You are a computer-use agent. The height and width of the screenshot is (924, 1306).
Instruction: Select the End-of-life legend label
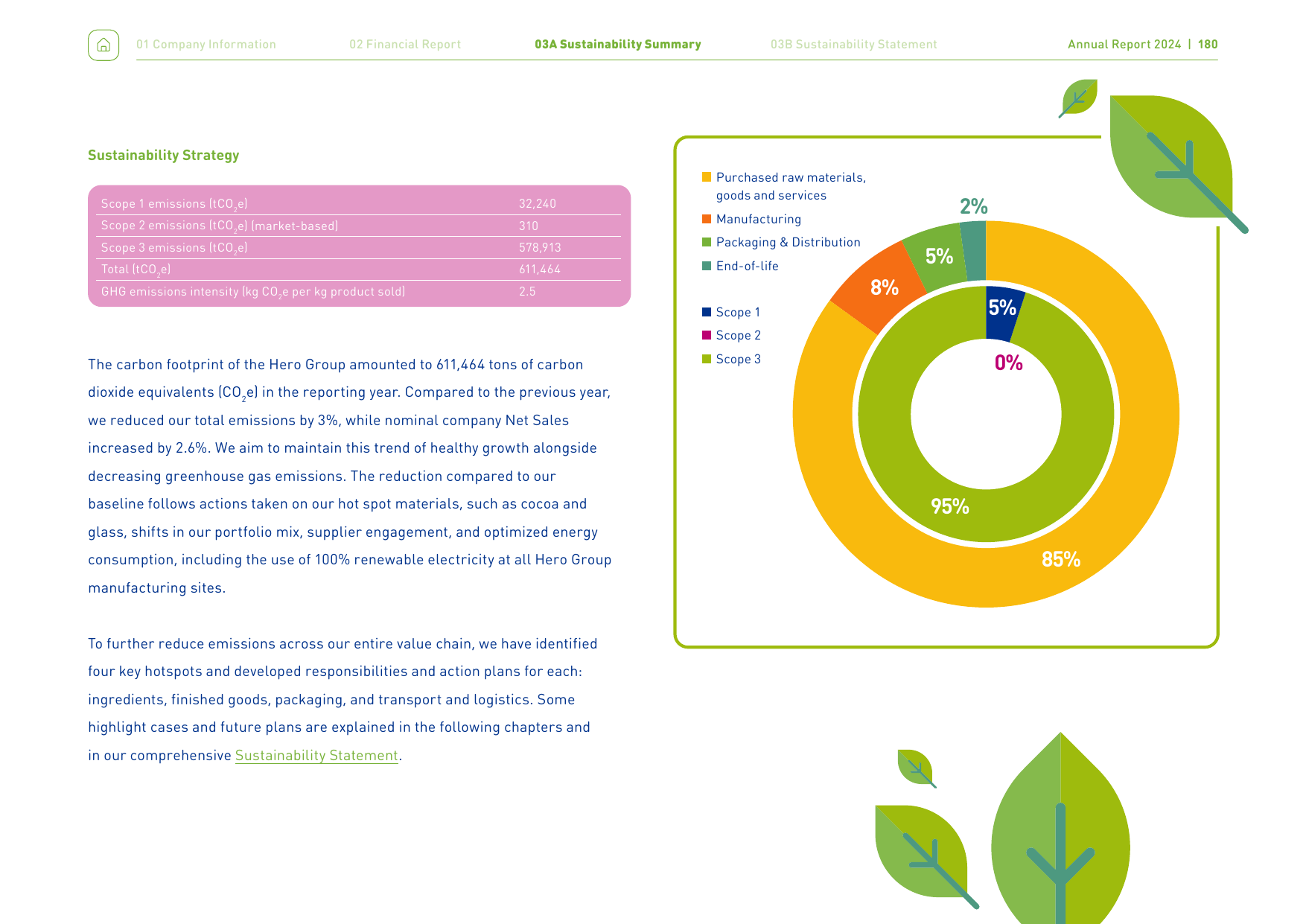click(x=747, y=266)
